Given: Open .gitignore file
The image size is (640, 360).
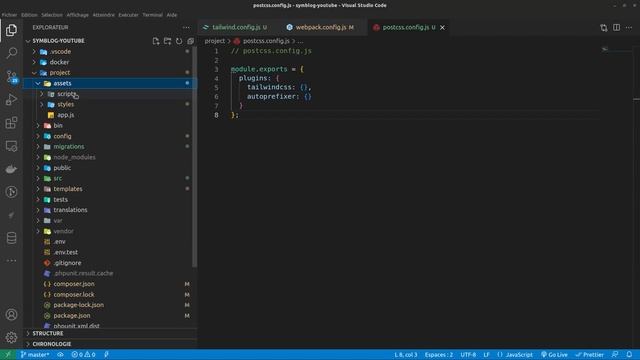Looking at the screenshot, I should point(110,263).
